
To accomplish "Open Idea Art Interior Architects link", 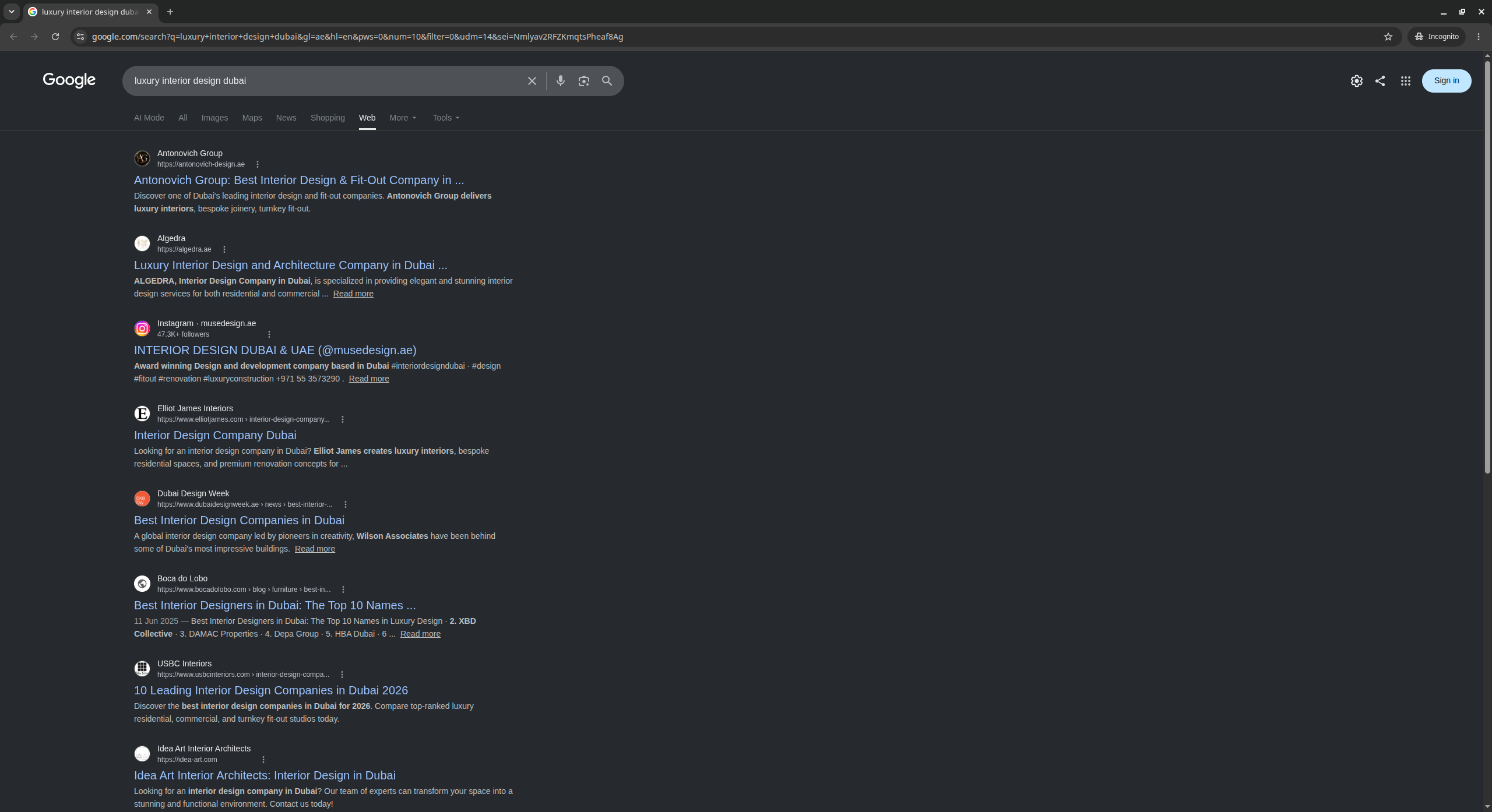I will pos(265,776).
